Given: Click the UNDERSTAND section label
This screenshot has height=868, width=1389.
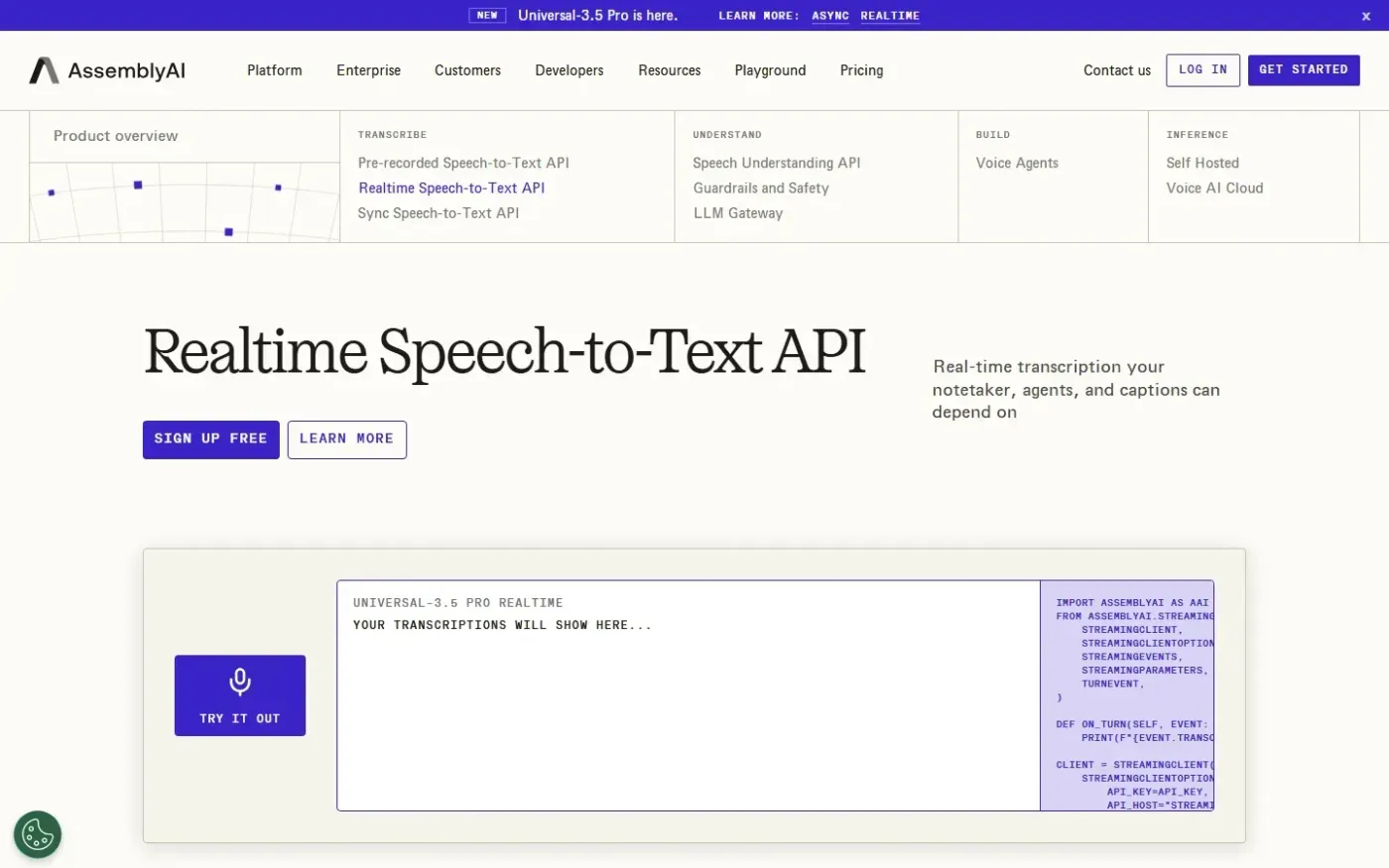Looking at the screenshot, I should 727,135.
